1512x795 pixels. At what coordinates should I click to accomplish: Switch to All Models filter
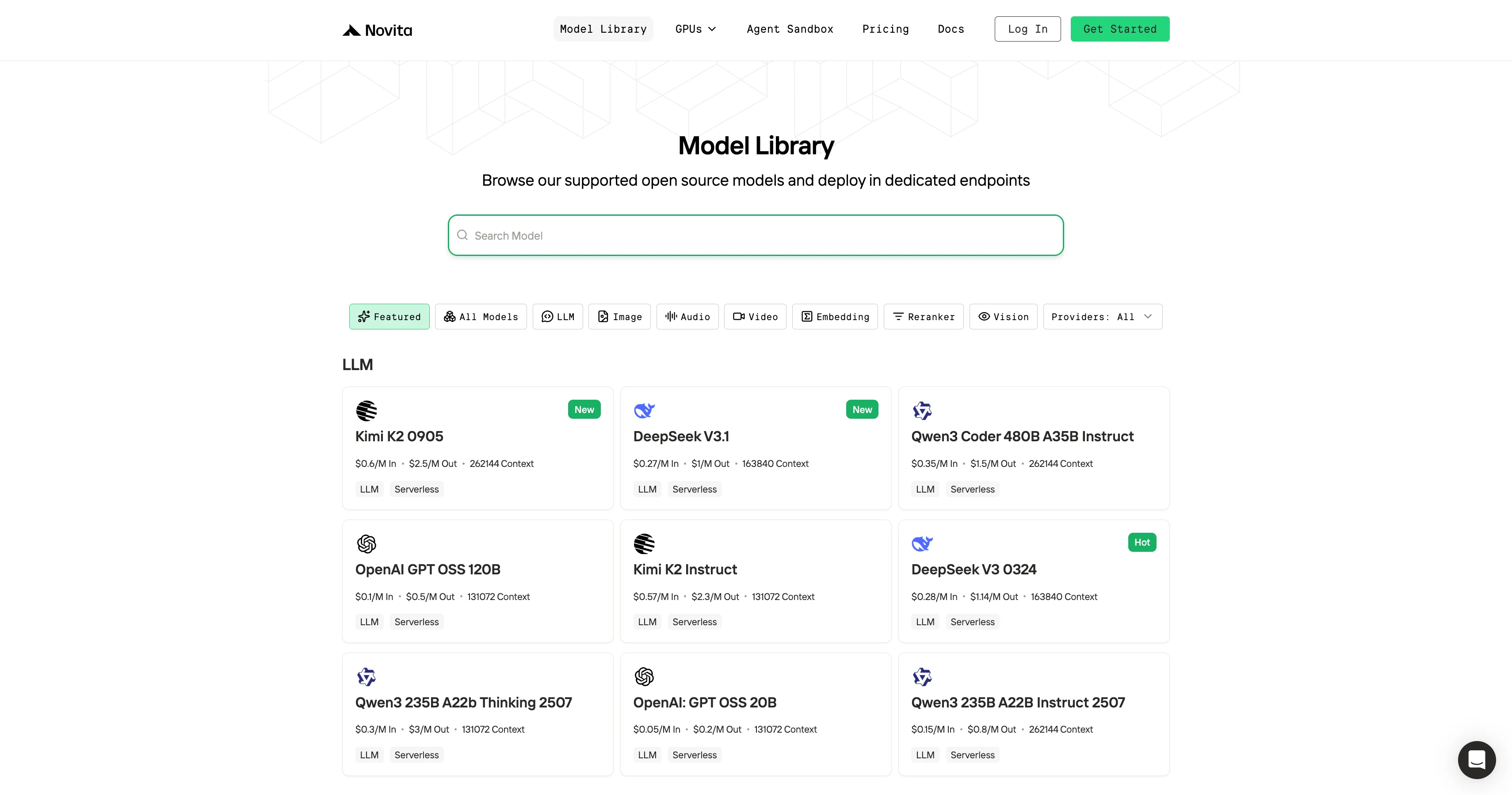tap(481, 317)
